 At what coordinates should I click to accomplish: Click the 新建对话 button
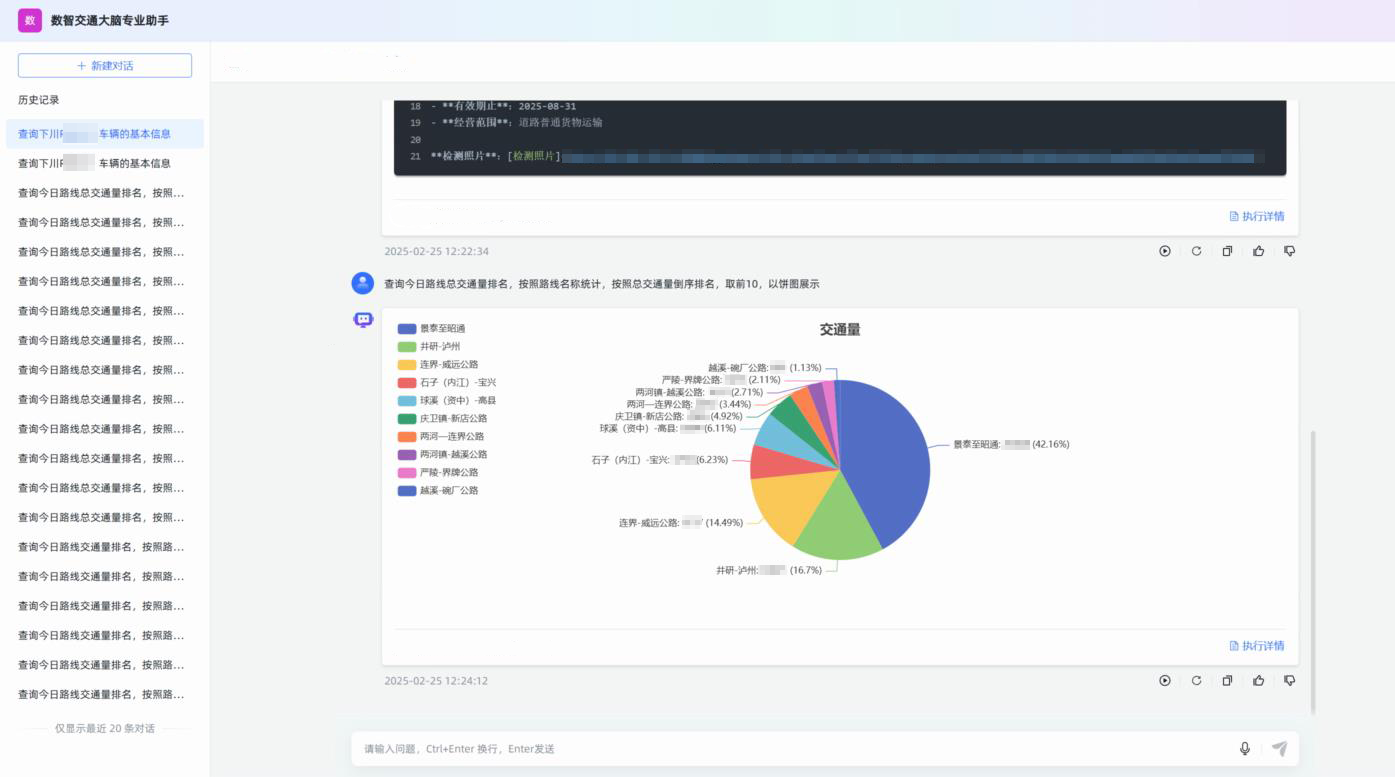tap(105, 66)
